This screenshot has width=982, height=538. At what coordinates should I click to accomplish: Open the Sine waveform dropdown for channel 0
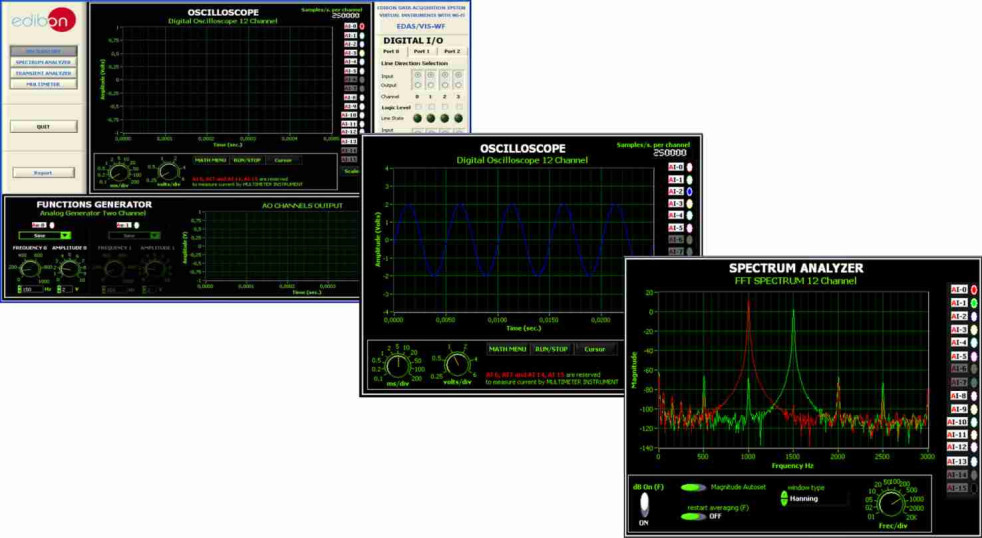coord(46,236)
